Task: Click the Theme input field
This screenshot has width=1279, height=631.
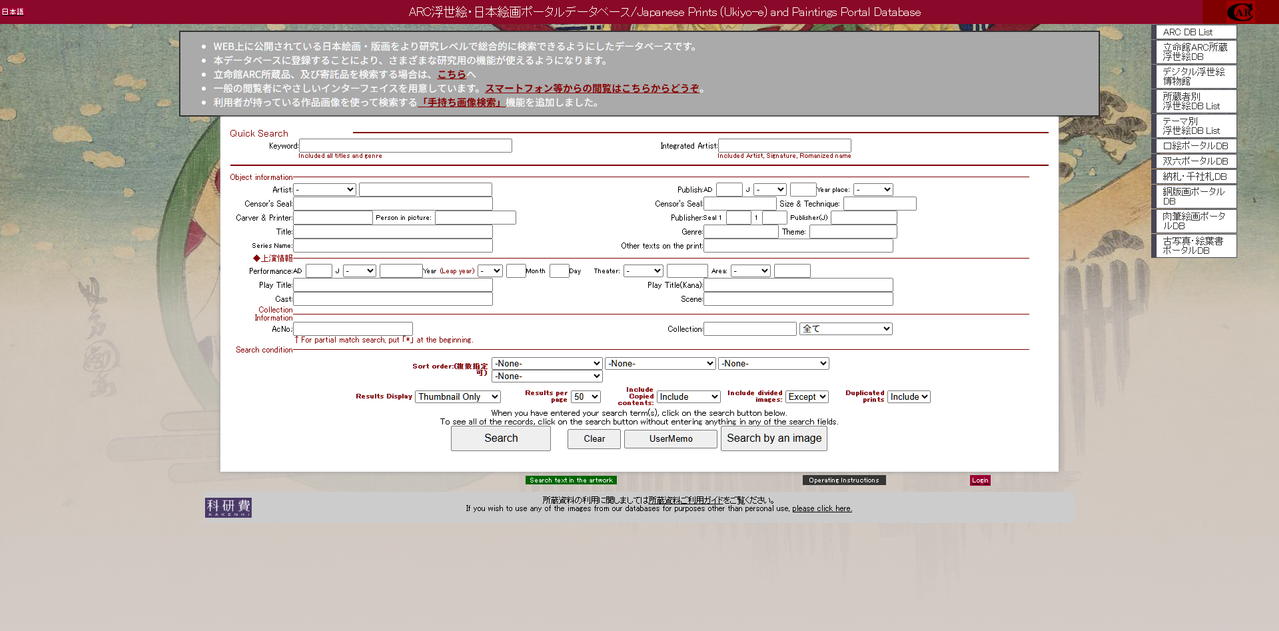Action: [853, 231]
